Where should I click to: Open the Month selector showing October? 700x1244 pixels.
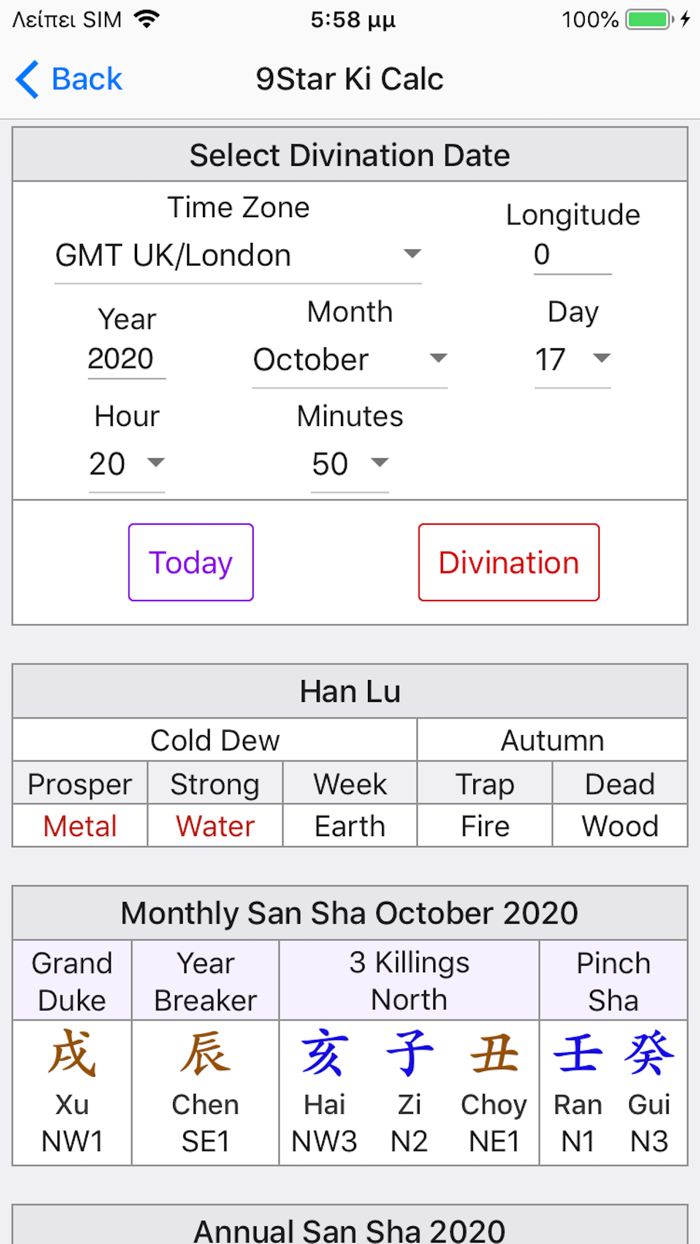pos(349,360)
